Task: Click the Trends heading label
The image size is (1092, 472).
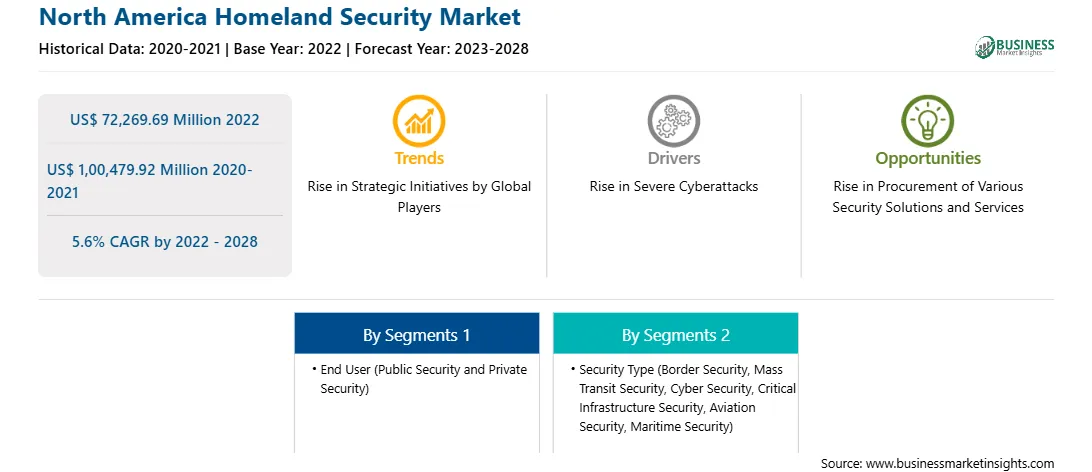Action: pos(419,158)
